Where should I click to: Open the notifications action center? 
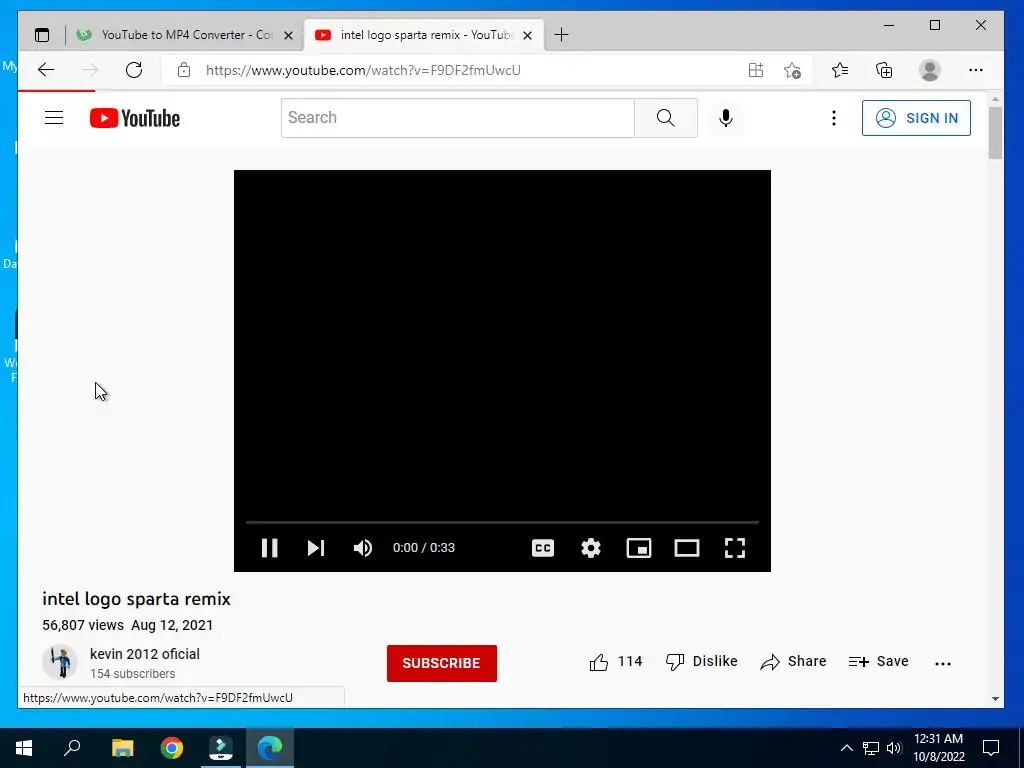click(x=991, y=748)
